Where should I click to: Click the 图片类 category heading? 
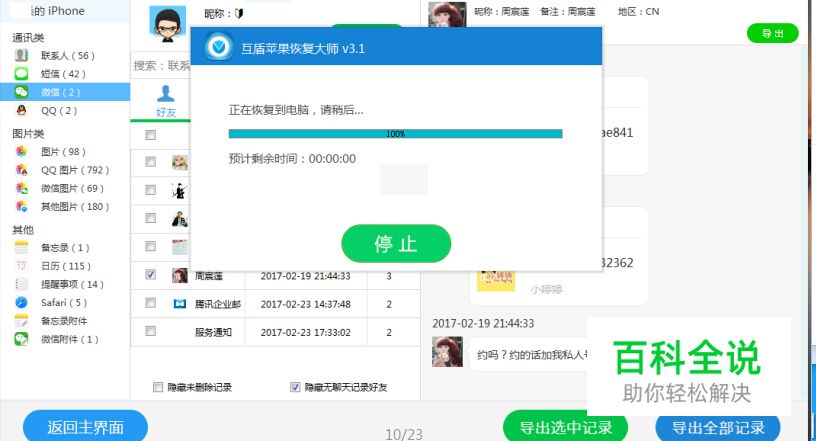(x=28, y=134)
